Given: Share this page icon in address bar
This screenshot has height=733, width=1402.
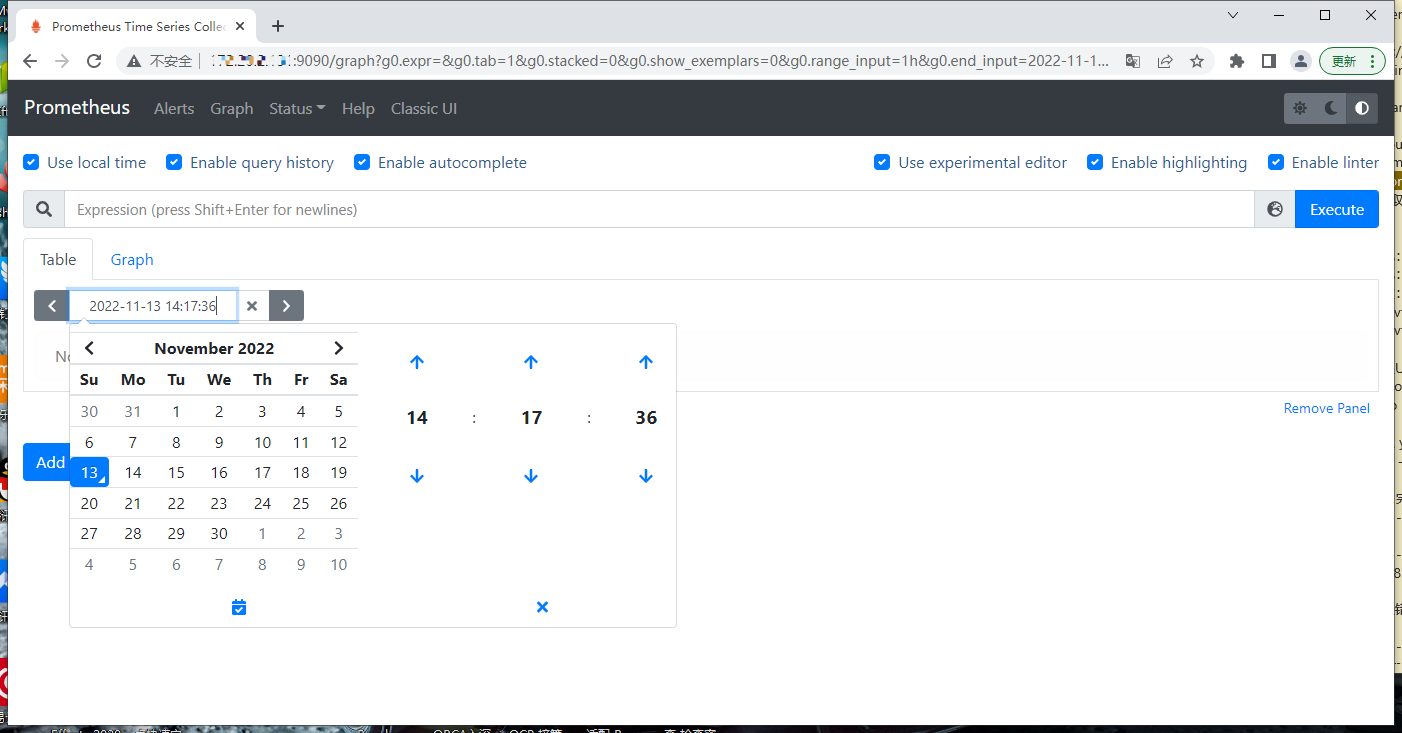Looking at the screenshot, I should tap(1165, 61).
